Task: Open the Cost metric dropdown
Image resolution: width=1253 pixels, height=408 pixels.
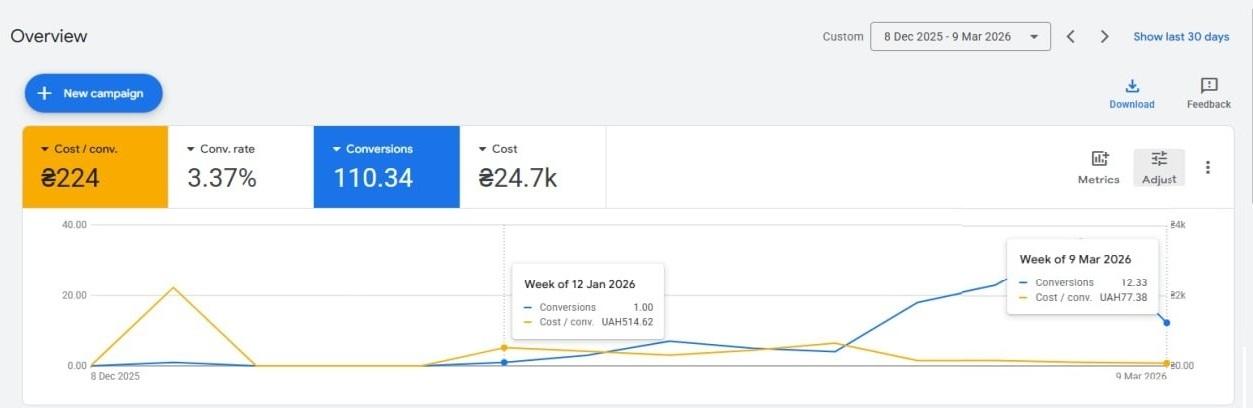Action: coord(497,149)
